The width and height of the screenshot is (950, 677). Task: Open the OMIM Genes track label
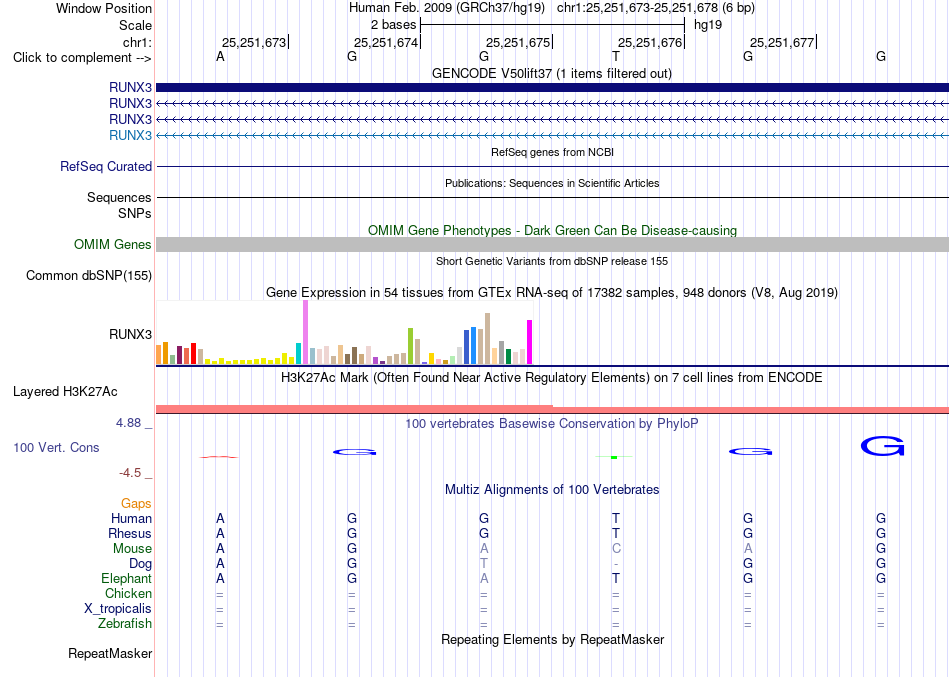pos(113,244)
